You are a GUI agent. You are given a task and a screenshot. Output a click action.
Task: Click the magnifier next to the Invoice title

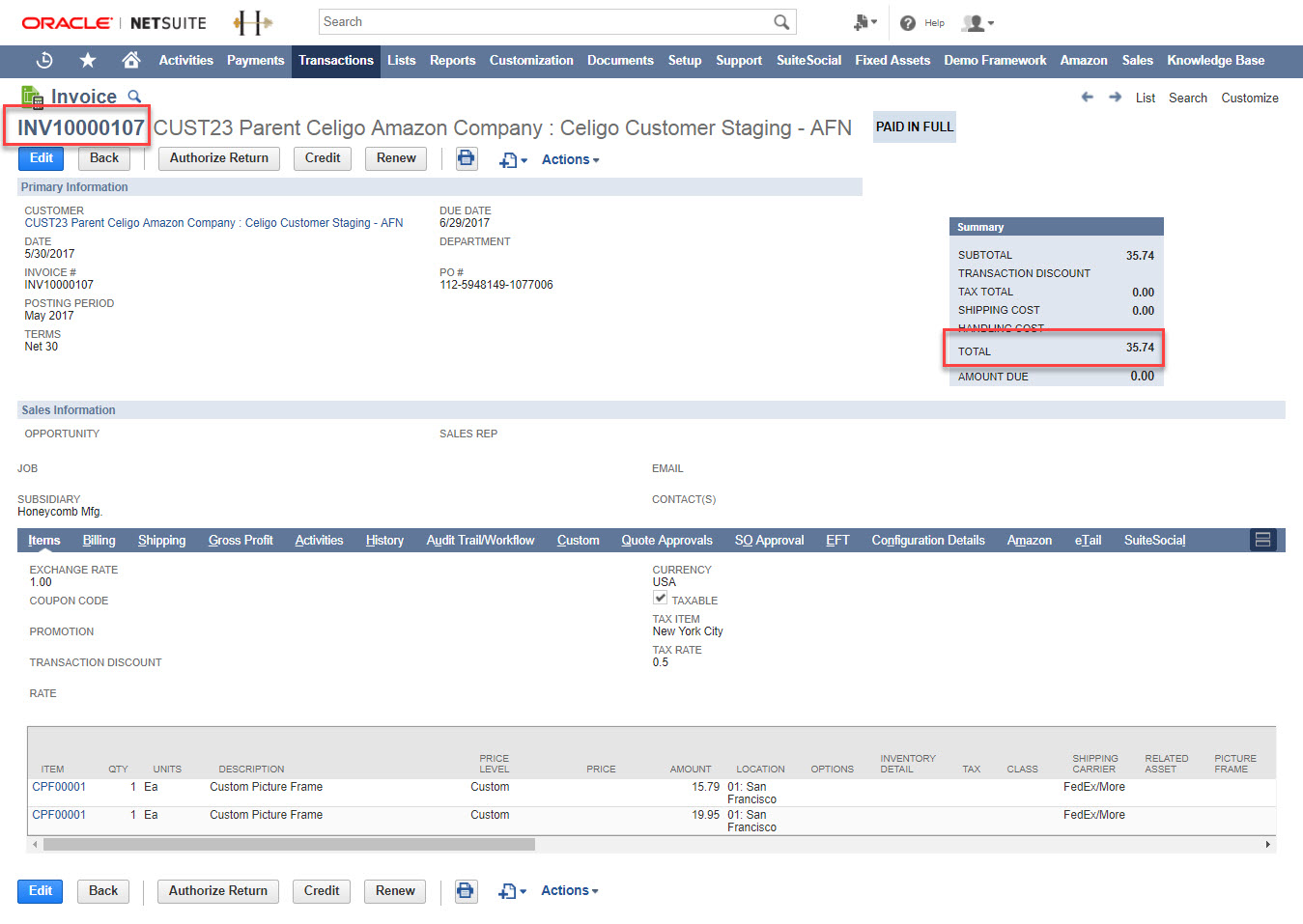(134, 97)
